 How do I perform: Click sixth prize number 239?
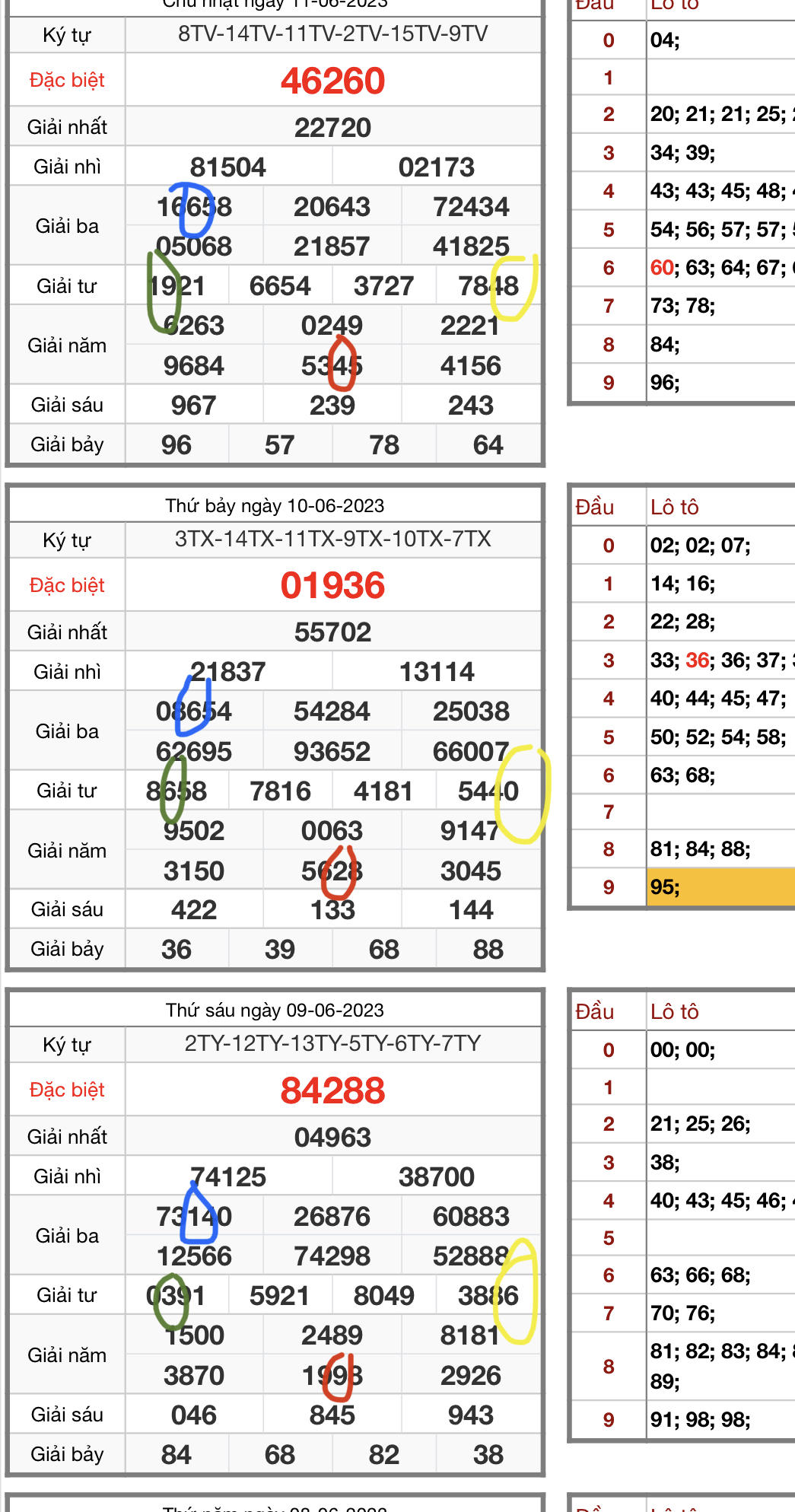point(332,405)
